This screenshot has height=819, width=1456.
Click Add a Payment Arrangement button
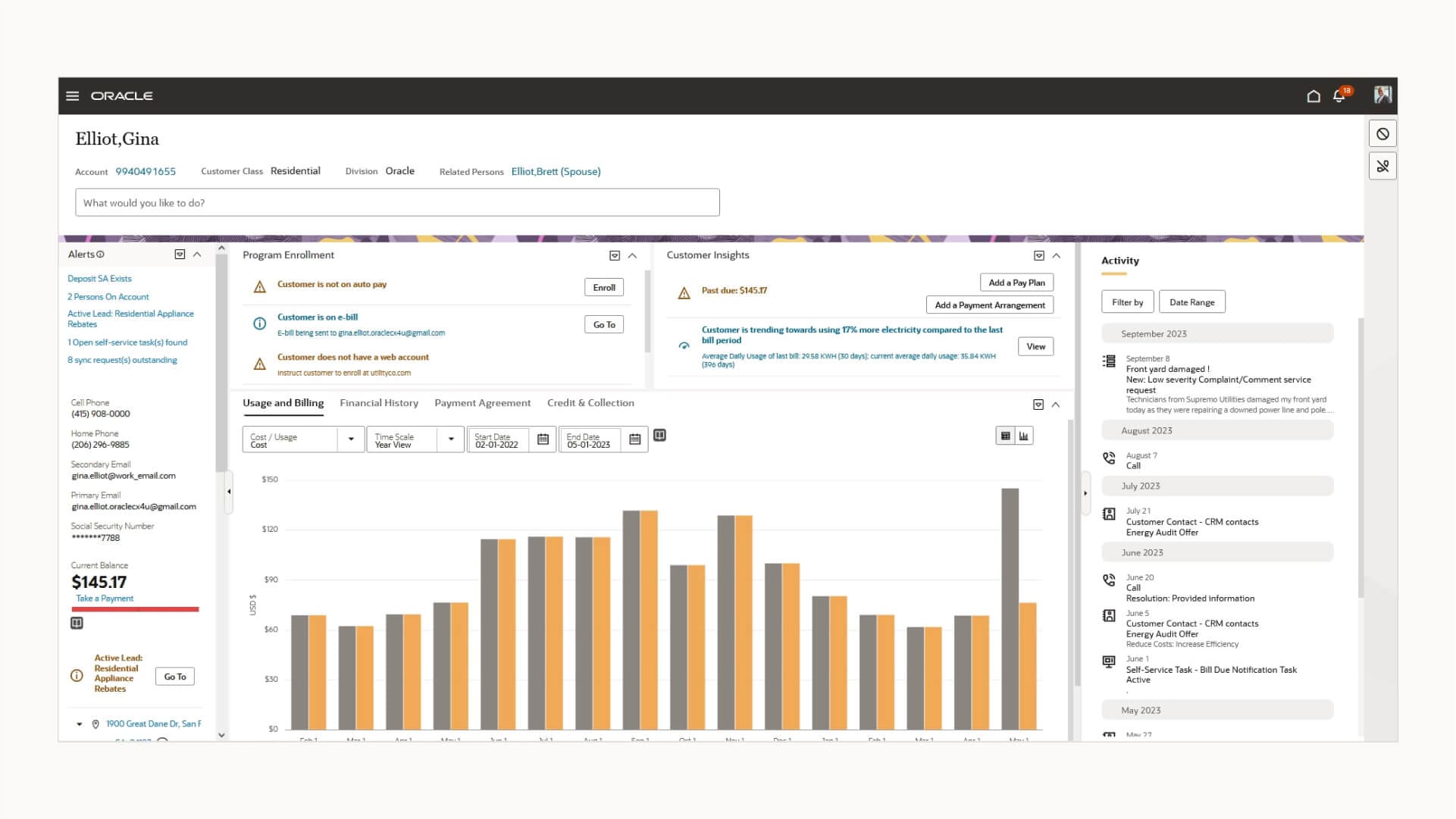pos(989,305)
